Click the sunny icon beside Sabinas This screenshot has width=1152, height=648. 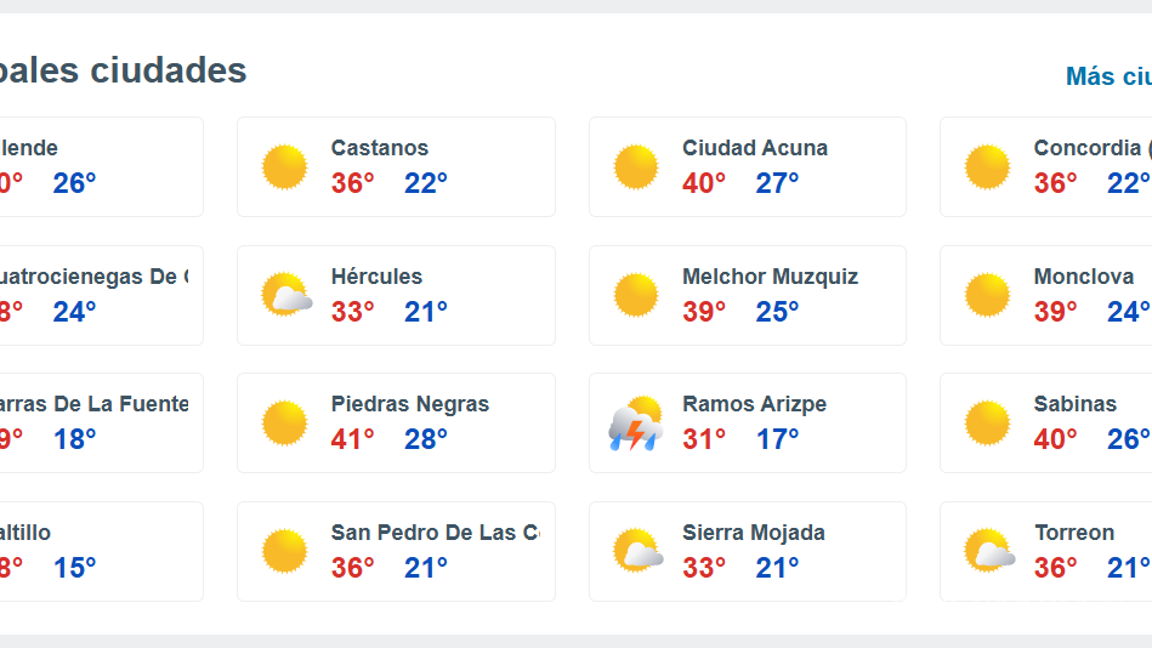pyautogui.click(x=988, y=422)
